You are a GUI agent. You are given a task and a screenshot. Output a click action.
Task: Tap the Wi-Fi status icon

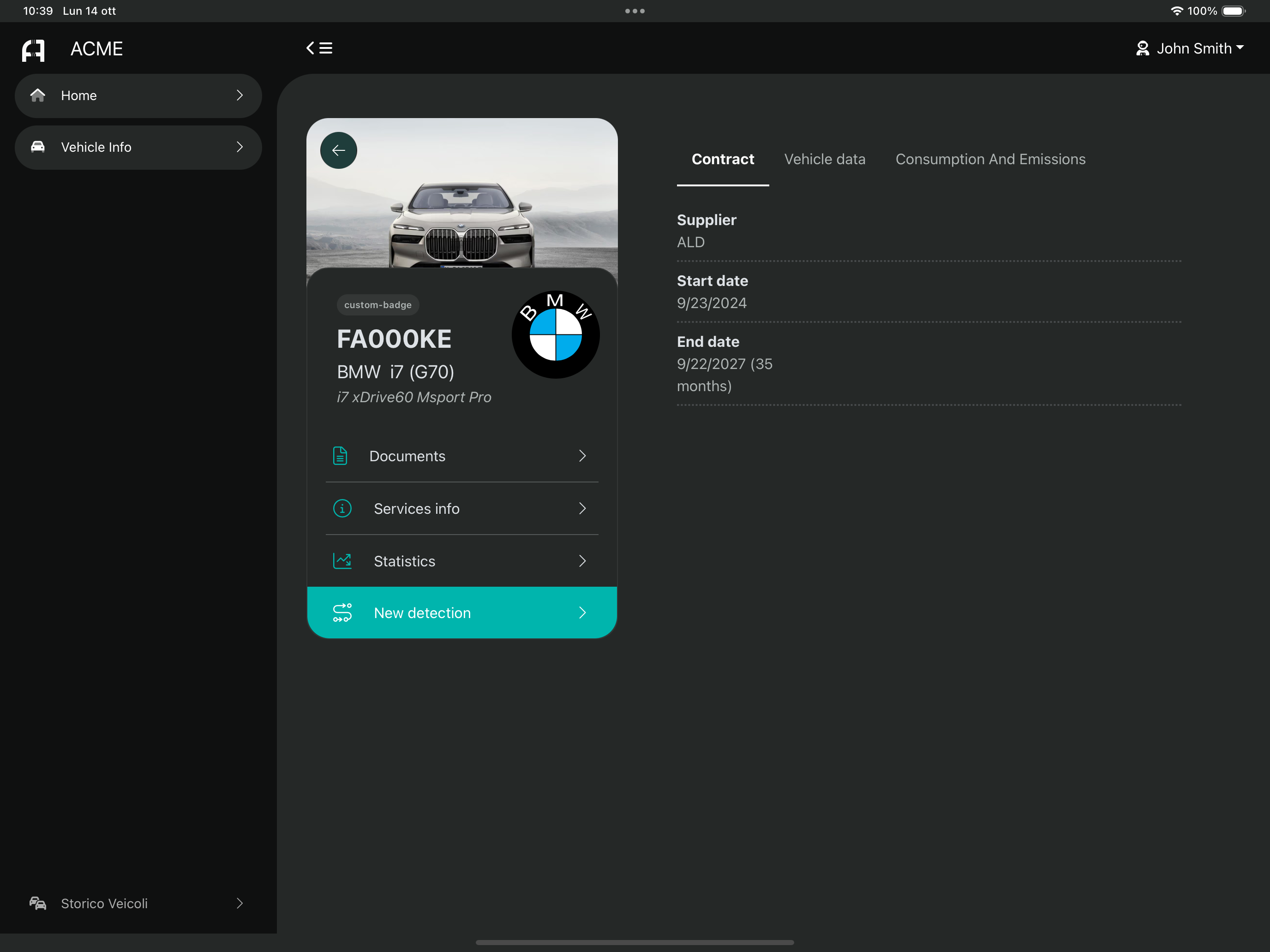pyautogui.click(x=1176, y=11)
